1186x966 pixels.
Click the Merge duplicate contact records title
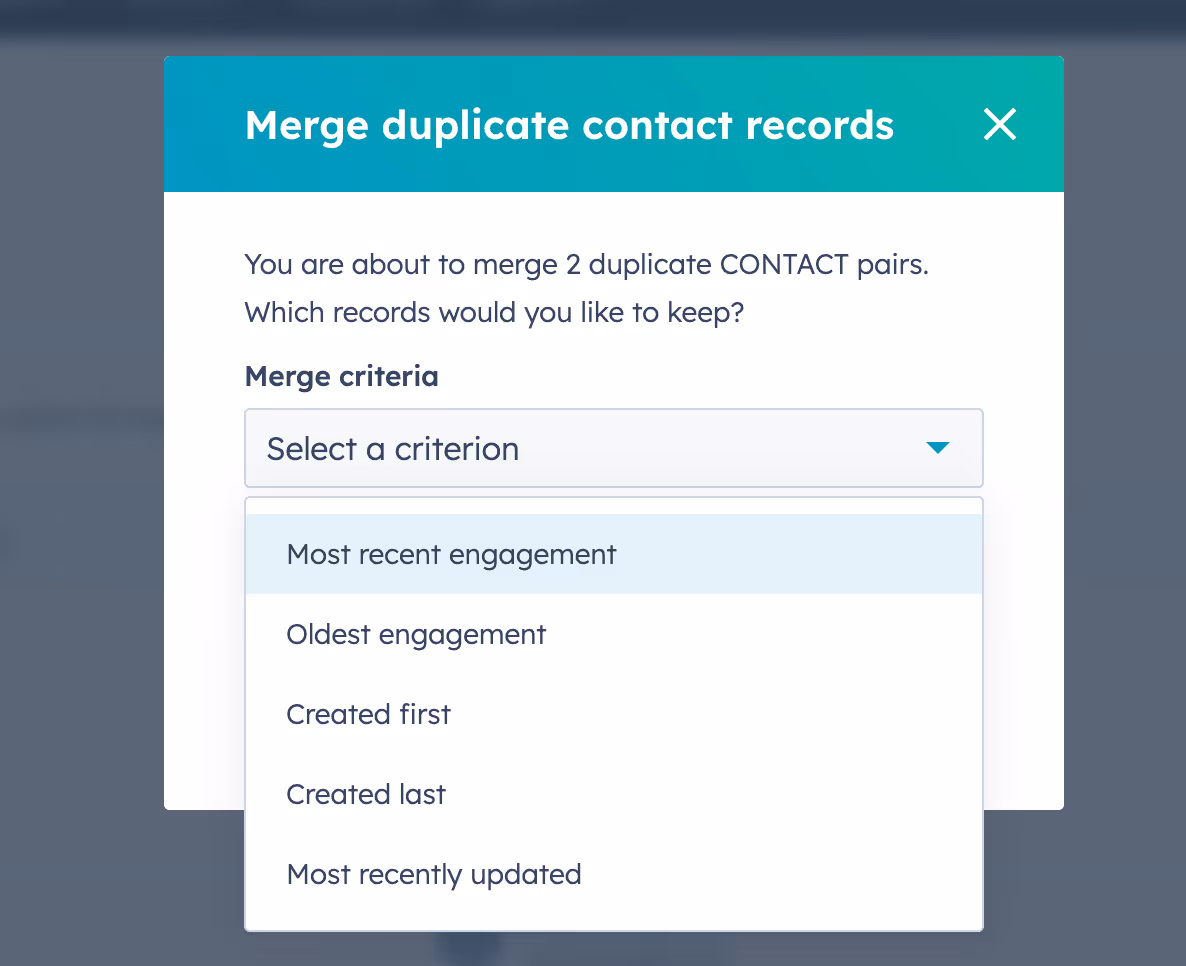click(568, 125)
